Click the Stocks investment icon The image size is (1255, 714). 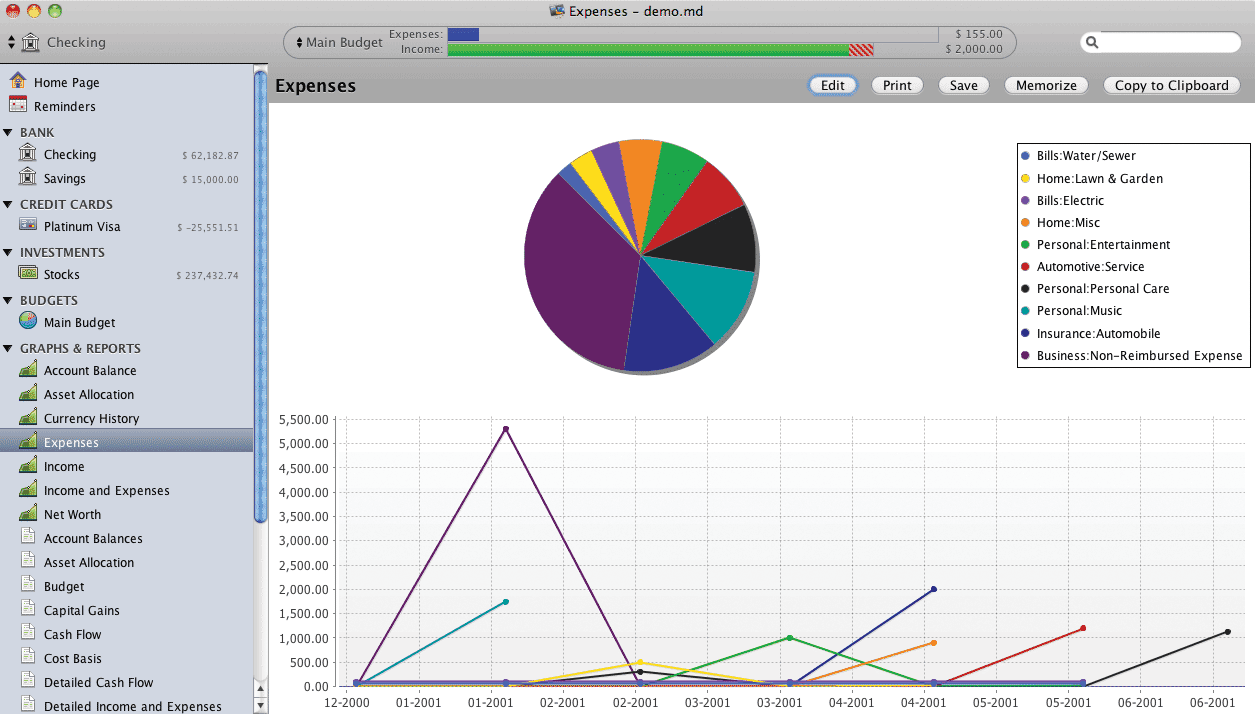[x=28, y=274]
